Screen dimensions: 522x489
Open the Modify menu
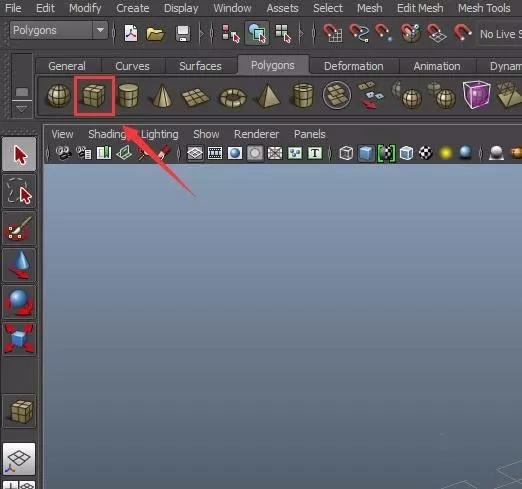pyautogui.click(x=85, y=8)
